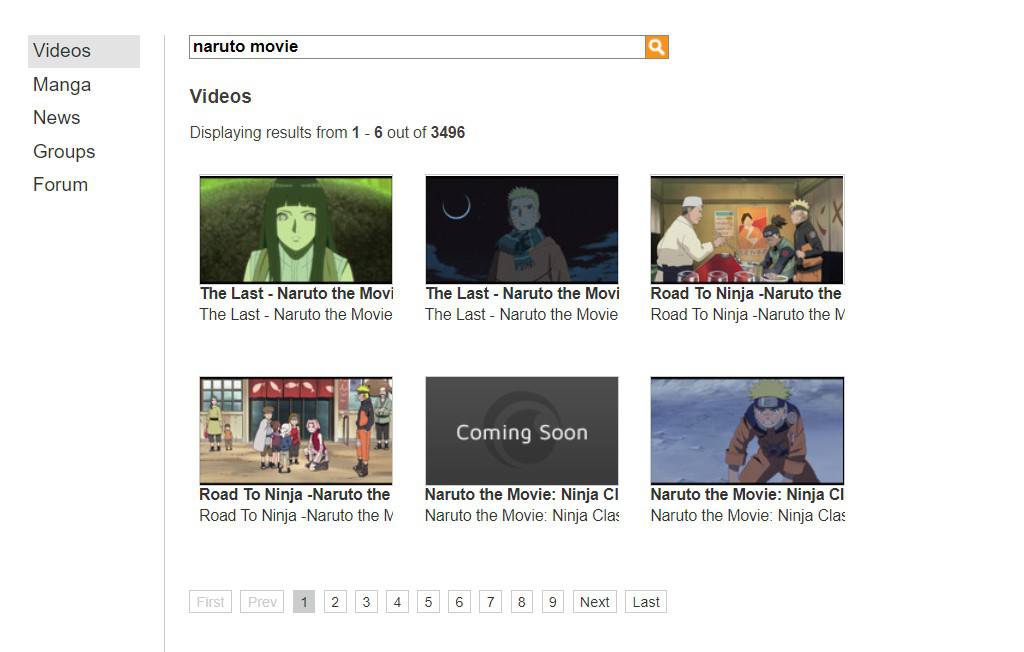Image resolution: width=1024 pixels, height=652 pixels.
Task: Open the Manga category in sidebar
Action: click(x=62, y=85)
